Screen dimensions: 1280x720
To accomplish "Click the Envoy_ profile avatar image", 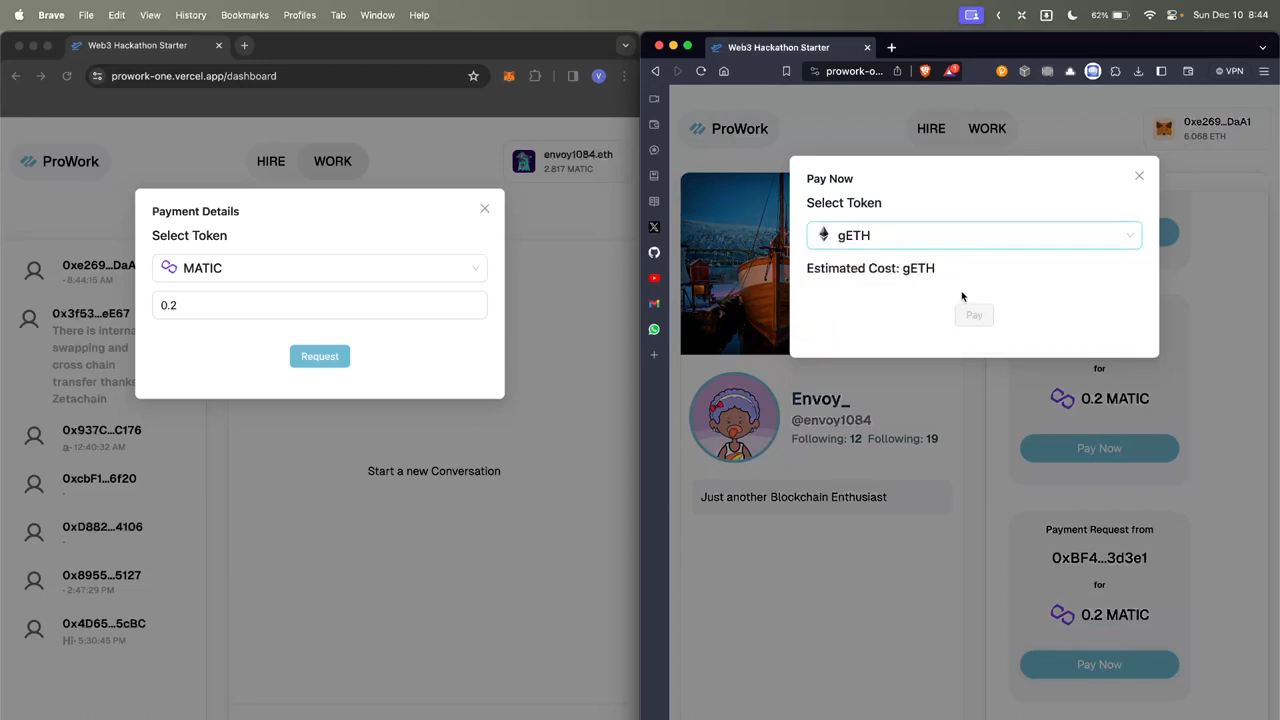I will click(734, 418).
